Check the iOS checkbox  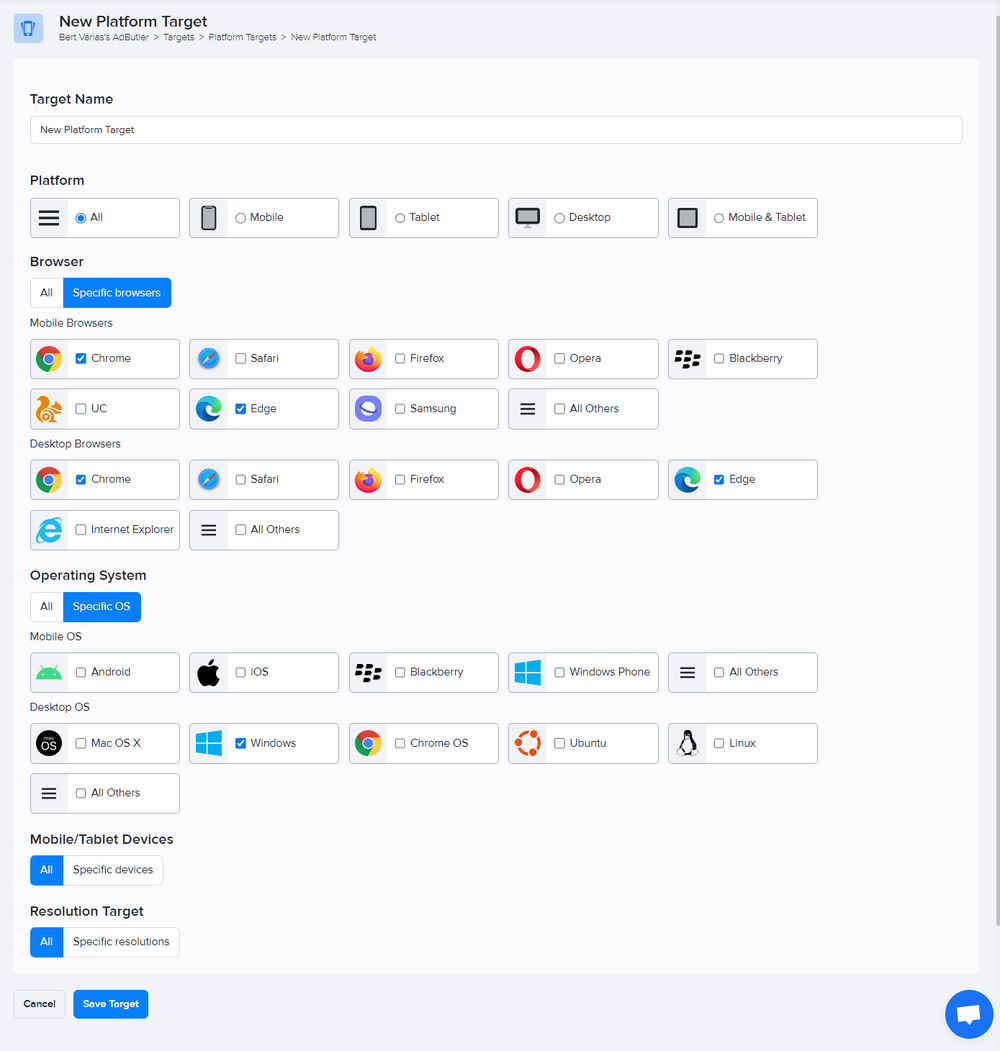click(x=240, y=672)
